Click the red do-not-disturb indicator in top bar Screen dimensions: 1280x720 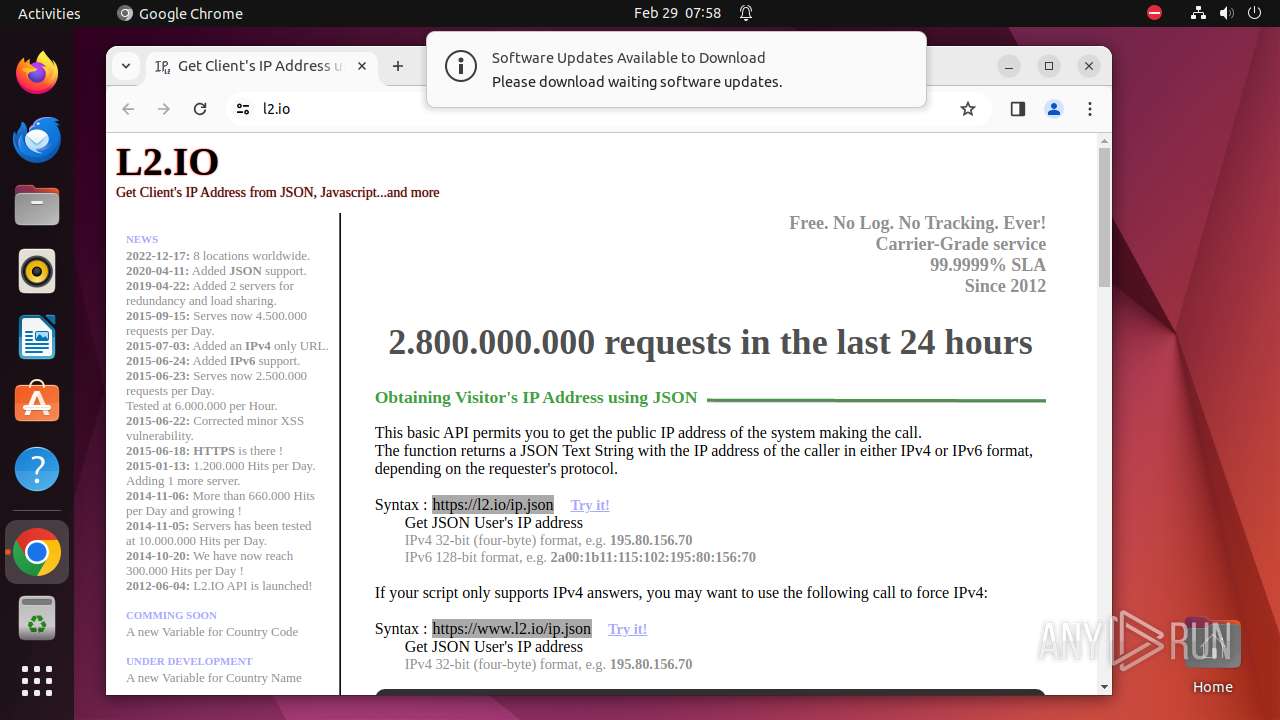[1155, 13]
